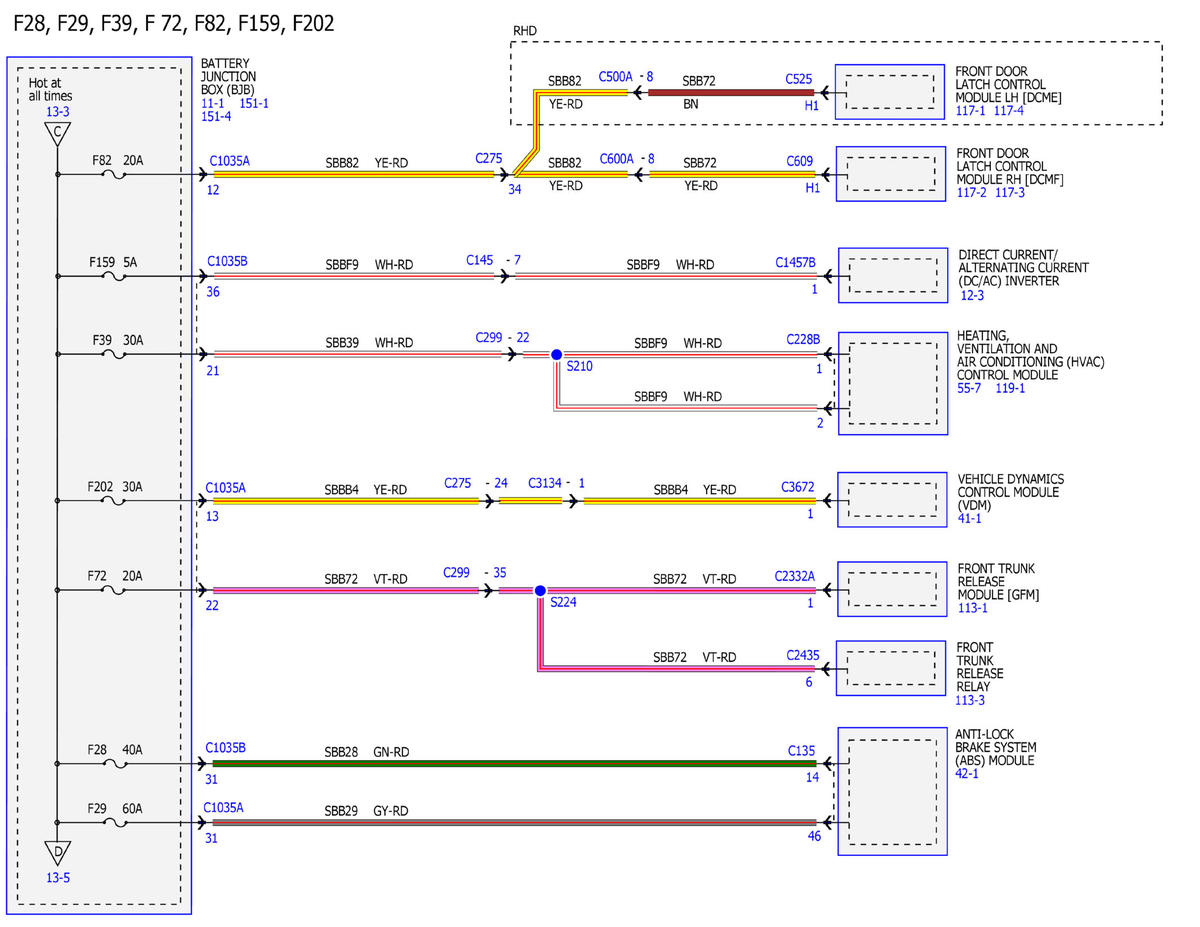The width and height of the screenshot is (1200, 927).
Task: Click the C1035B connector on the F28 circuit
Action: point(227,746)
